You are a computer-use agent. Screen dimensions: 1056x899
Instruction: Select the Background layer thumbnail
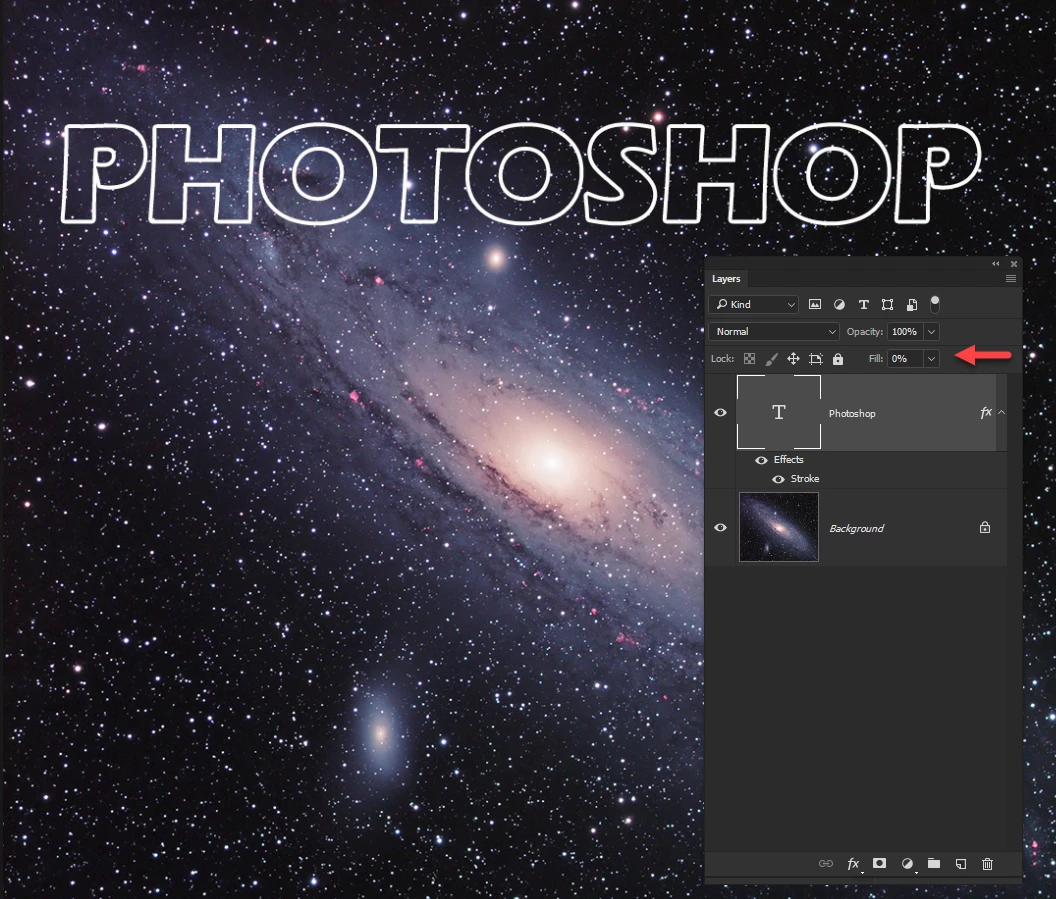click(779, 527)
